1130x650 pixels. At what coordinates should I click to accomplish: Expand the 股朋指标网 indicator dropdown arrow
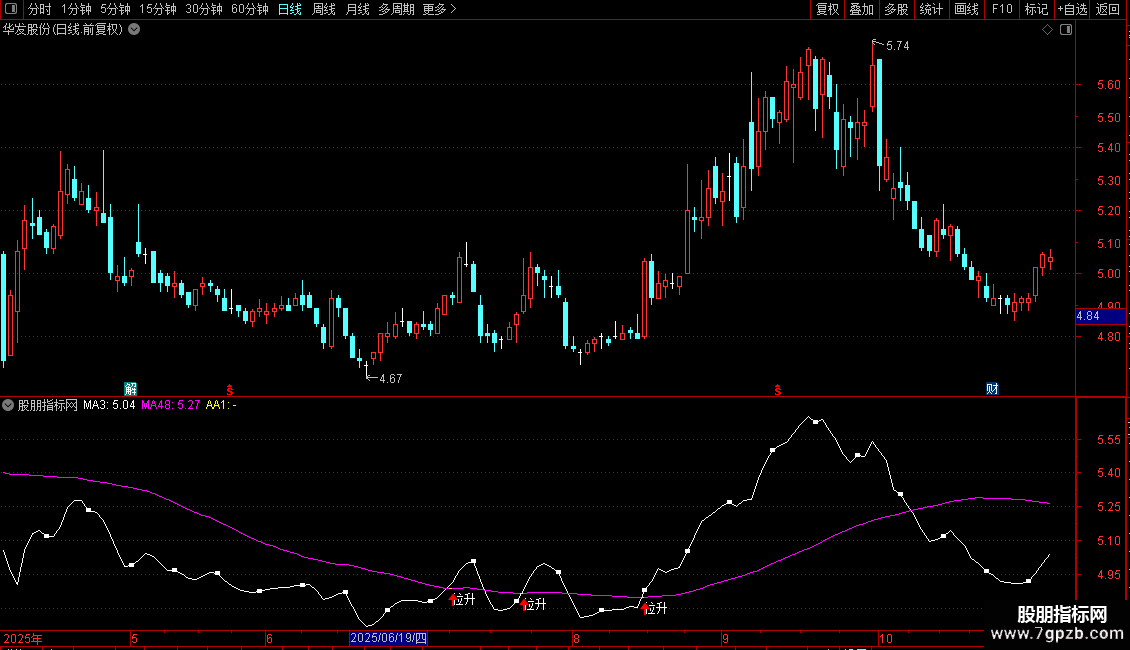pyautogui.click(x=8, y=405)
